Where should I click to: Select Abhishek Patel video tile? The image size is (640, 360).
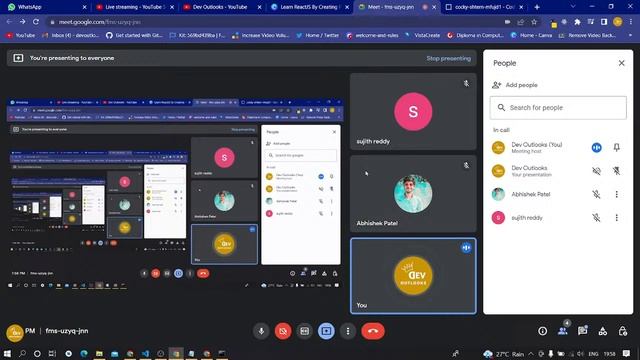coord(413,194)
